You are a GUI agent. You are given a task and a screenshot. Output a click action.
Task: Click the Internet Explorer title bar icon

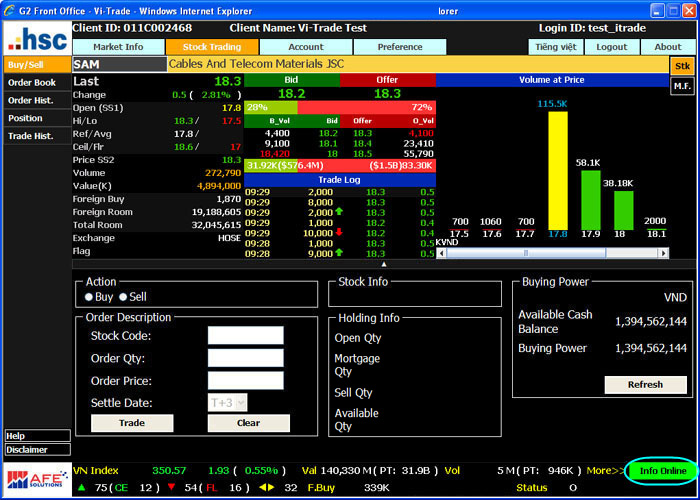click(x=9, y=10)
